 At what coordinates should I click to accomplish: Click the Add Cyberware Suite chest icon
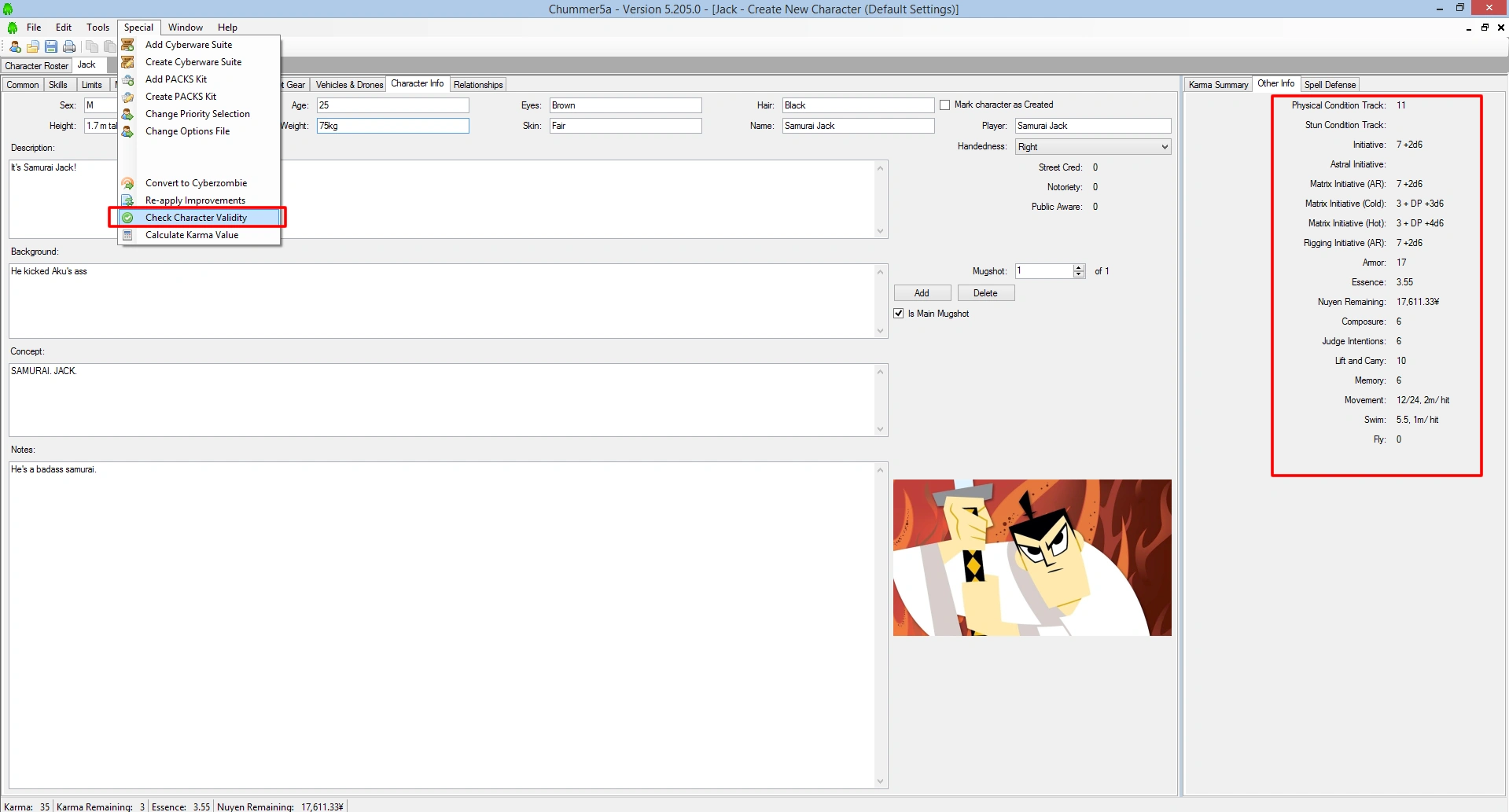[x=127, y=45]
